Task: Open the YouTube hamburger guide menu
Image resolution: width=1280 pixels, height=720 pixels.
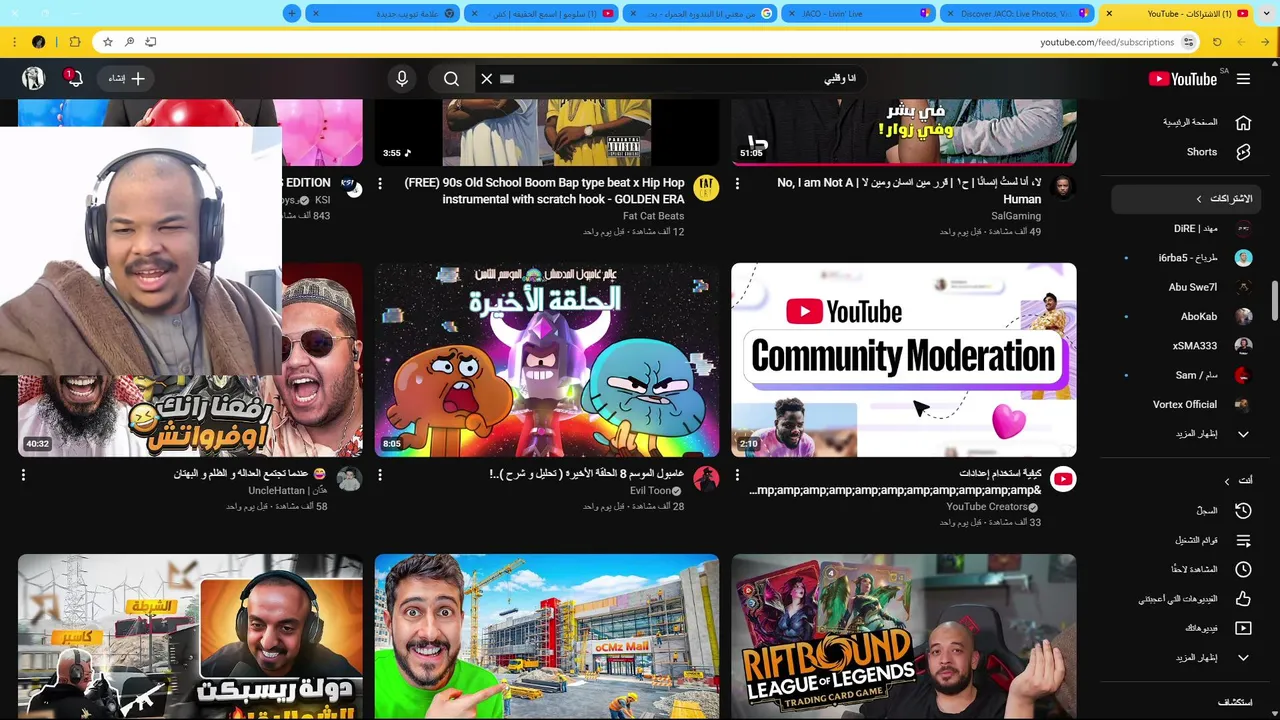Action: point(1243,79)
